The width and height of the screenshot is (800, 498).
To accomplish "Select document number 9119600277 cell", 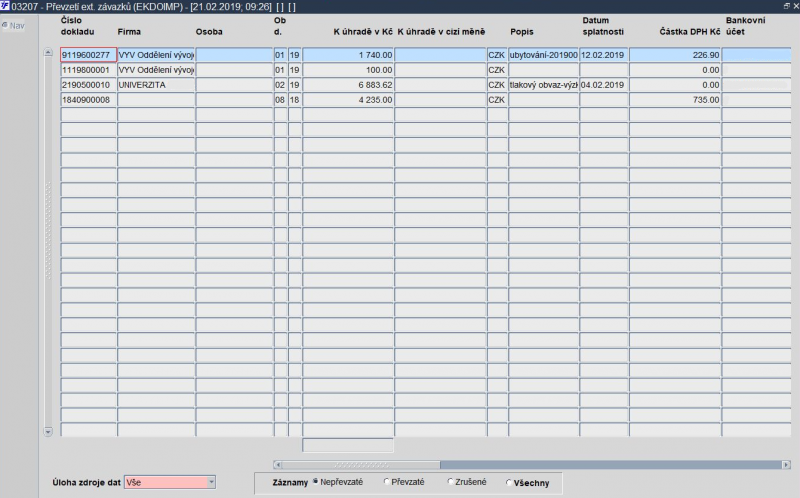I will coord(88,55).
